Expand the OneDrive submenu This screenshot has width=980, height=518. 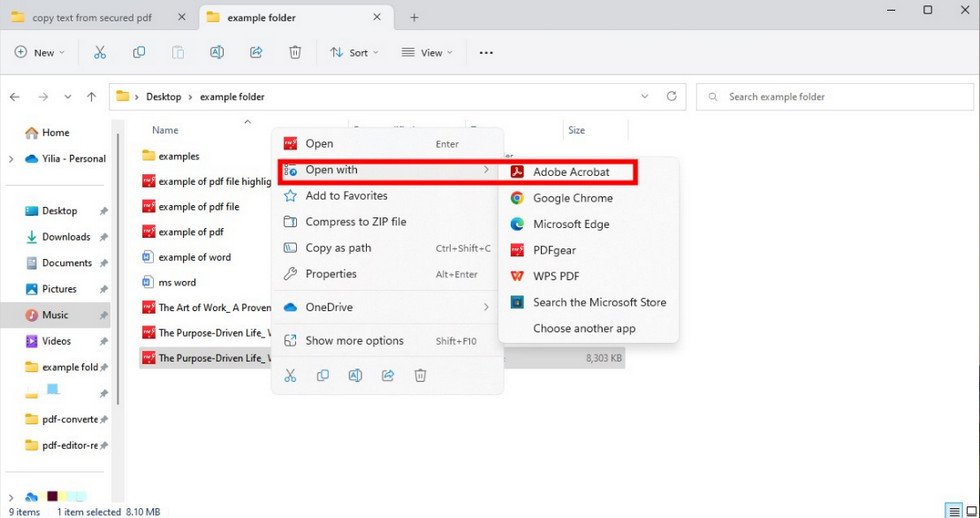pos(388,307)
